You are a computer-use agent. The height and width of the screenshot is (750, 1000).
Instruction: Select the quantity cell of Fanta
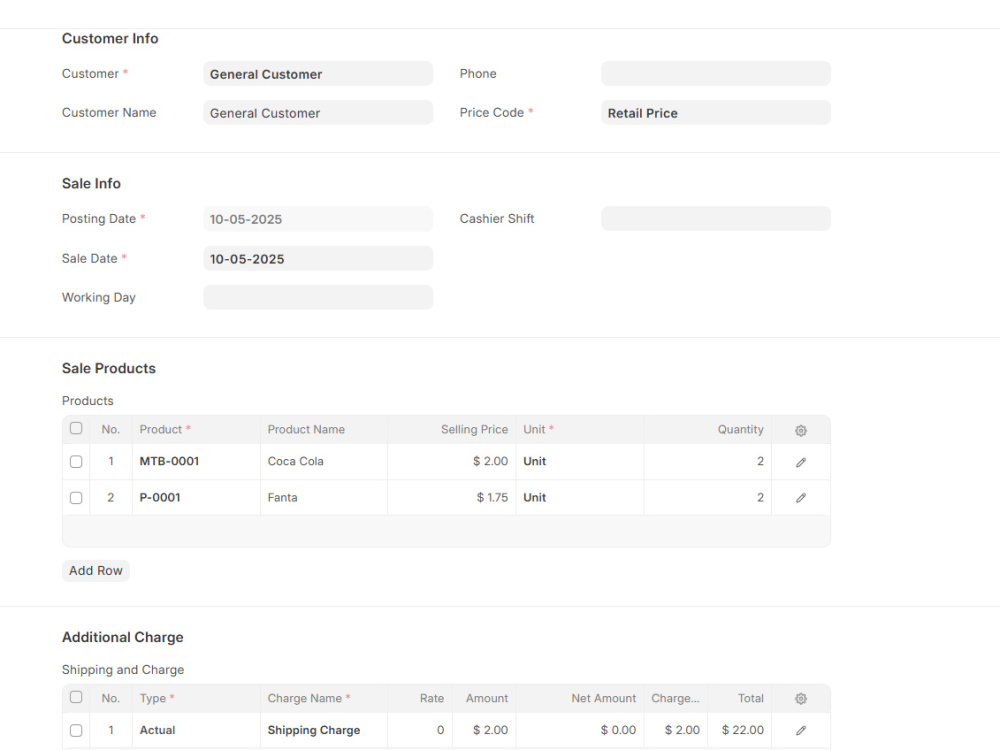coord(708,497)
